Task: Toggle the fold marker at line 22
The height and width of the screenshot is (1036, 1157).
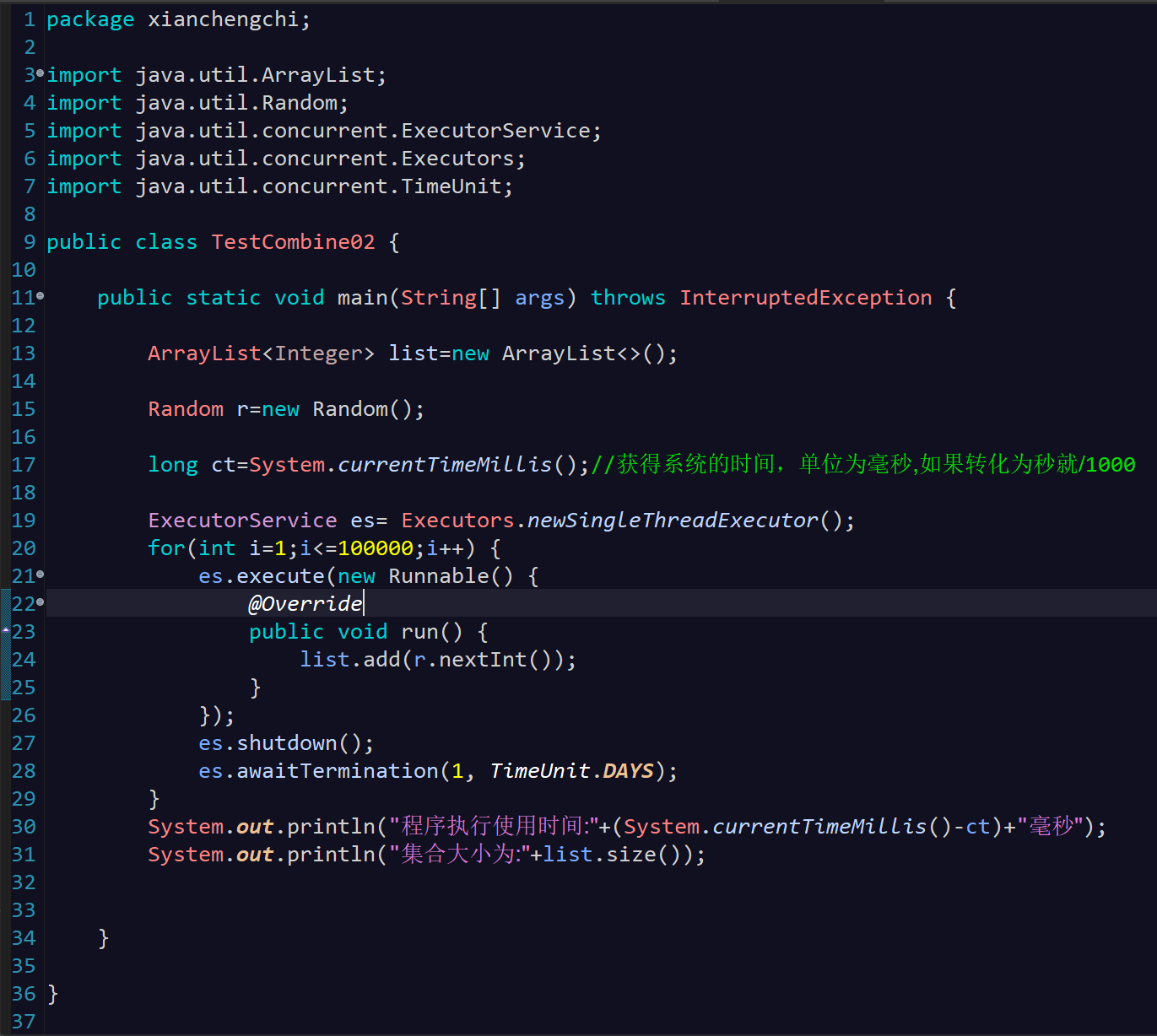Action: pos(40,602)
